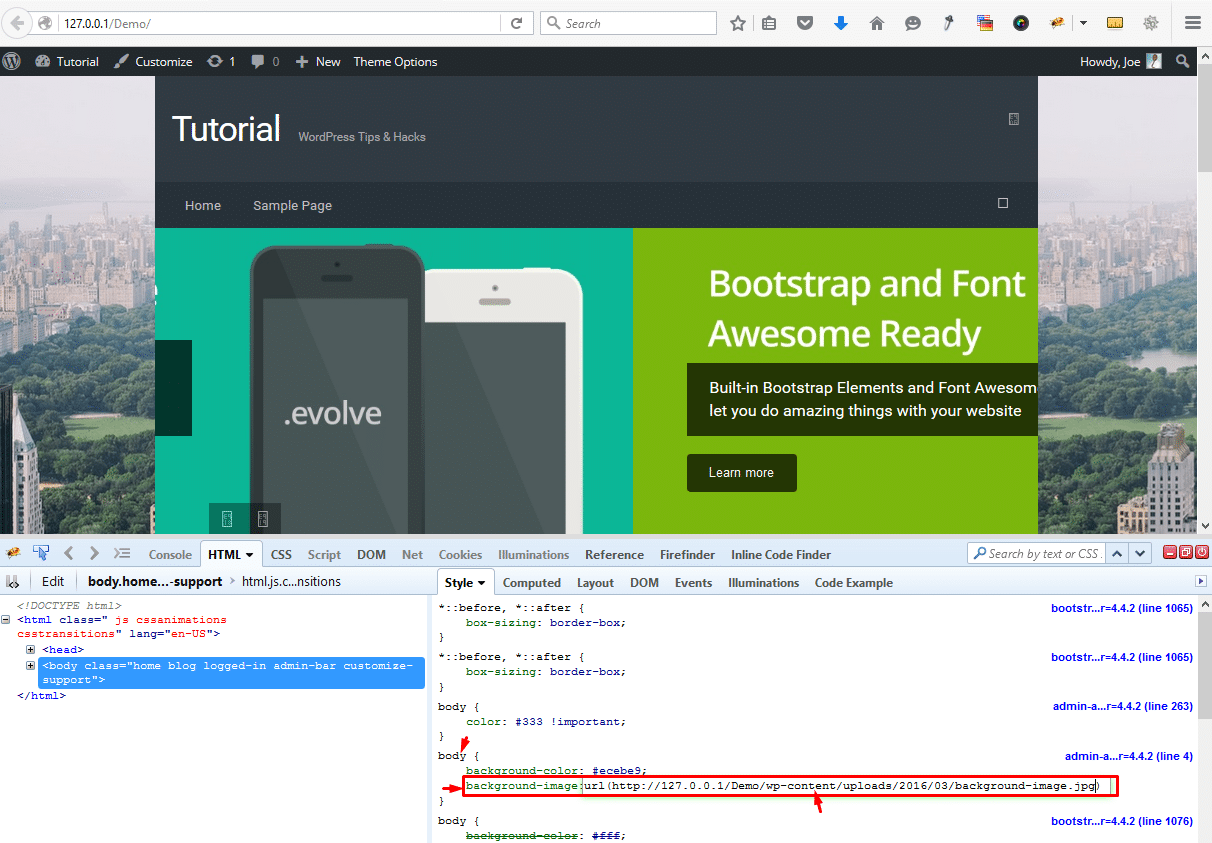The height and width of the screenshot is (843, 1212).
Task: Expand the head node
Action: coord(31,650)
